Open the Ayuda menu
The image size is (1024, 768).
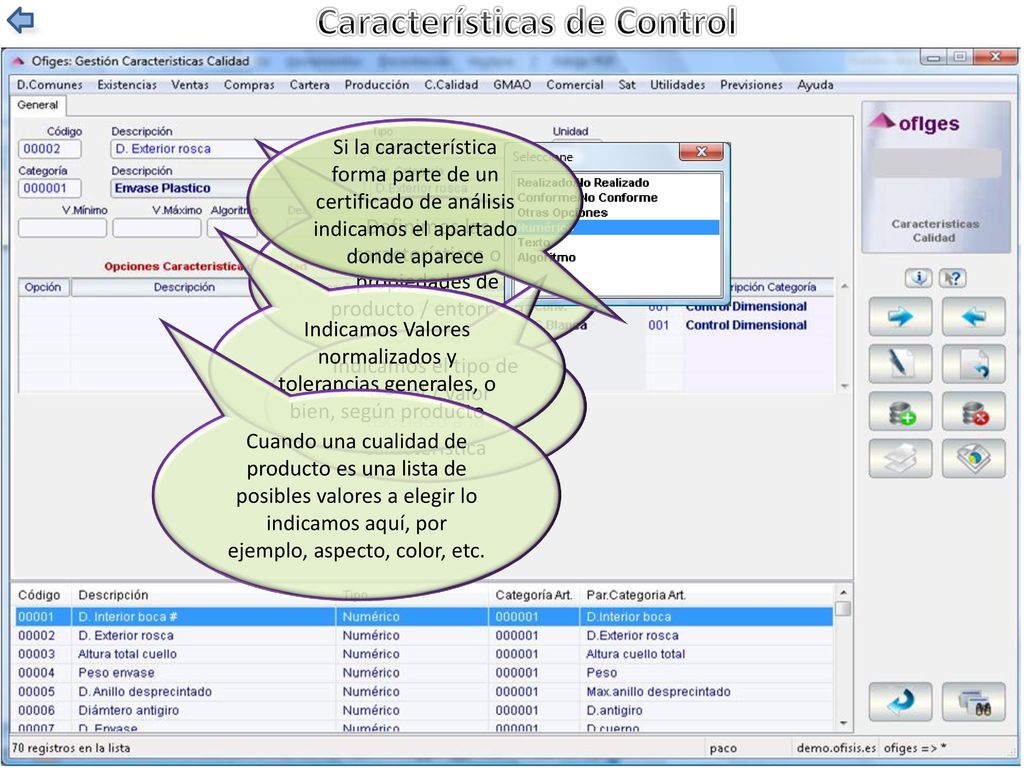click(815, 85)
